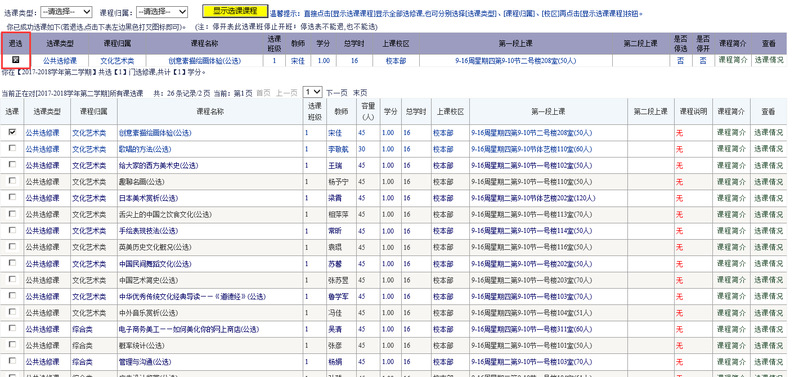Click 课程简介 in 歌唱的方法 row
797x377 pixels.
point(731,149)
